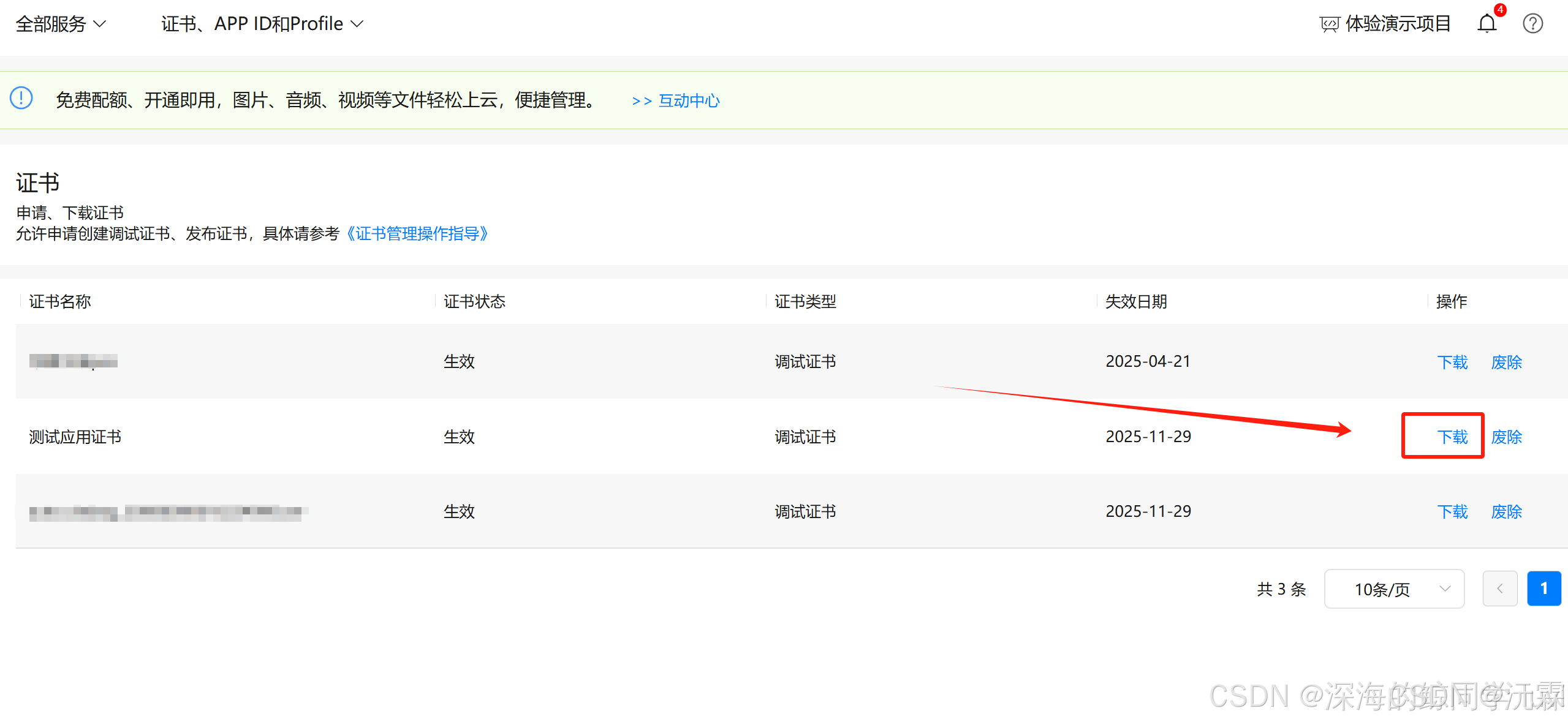The width and height of the screenshot is (1568, 722).
Task: Click the notification bell icon
Action: [1487, 24]
